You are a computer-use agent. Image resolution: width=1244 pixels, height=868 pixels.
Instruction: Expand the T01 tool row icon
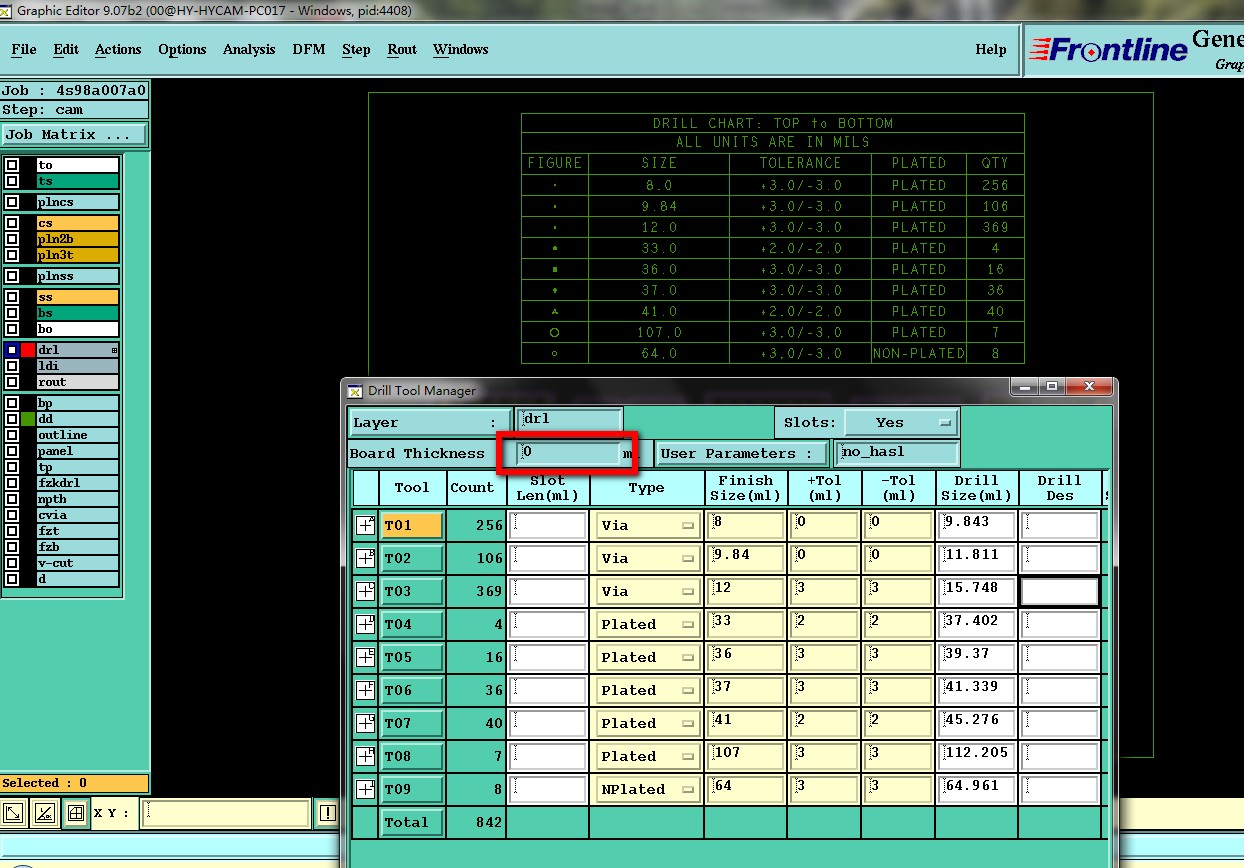click(x=366, y=525)
